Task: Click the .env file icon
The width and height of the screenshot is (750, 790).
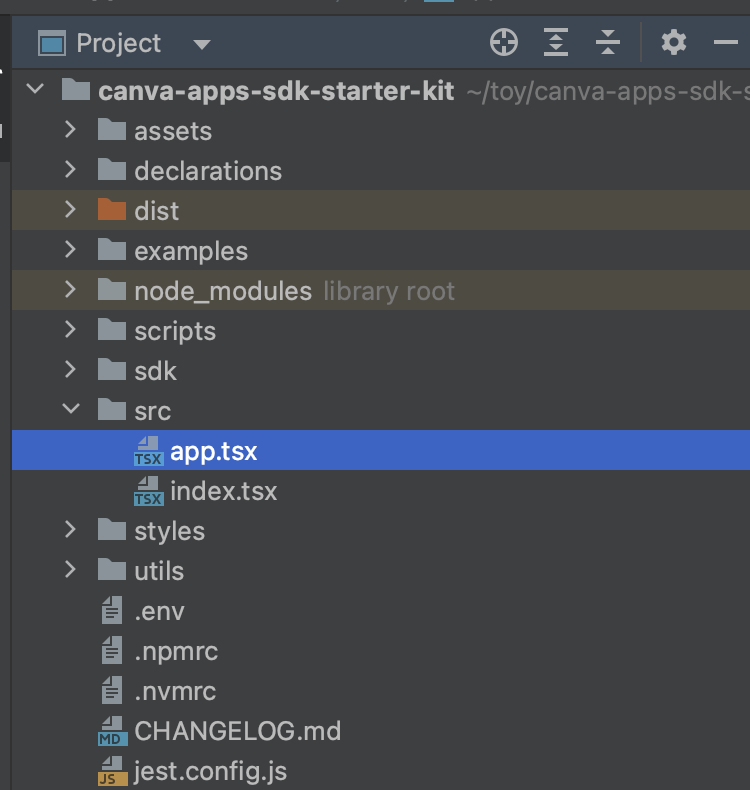Action: click(112, 610)
